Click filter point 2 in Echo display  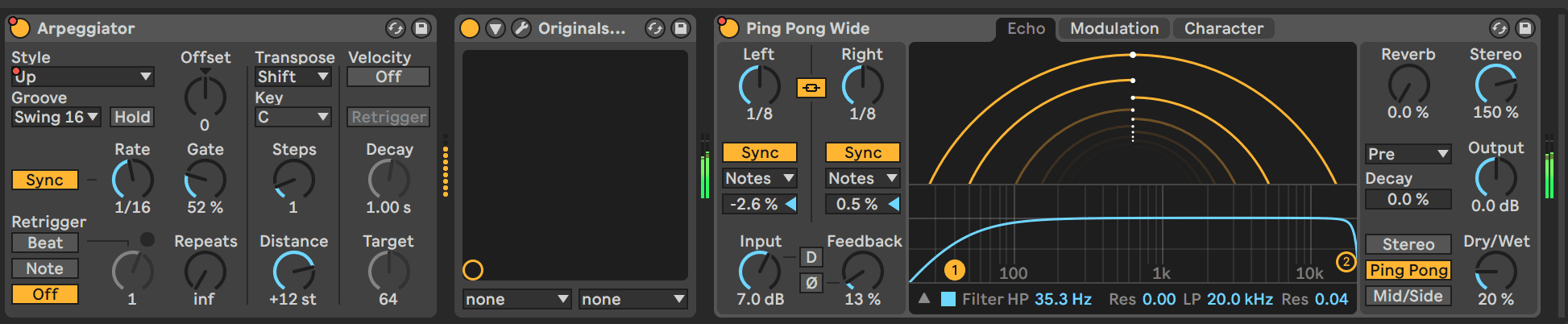coord(1346,261)
